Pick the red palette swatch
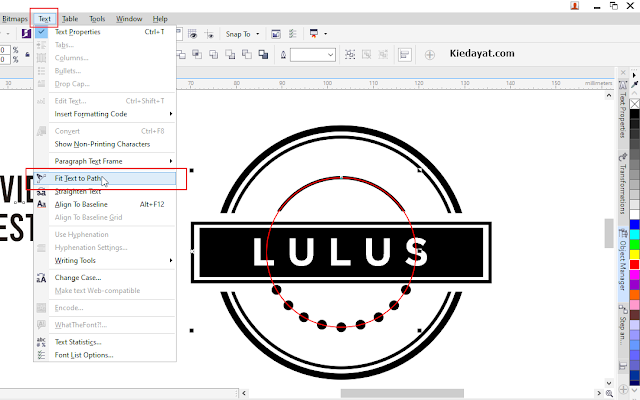Viewport: 640px width, 400px height. (634, 264)
